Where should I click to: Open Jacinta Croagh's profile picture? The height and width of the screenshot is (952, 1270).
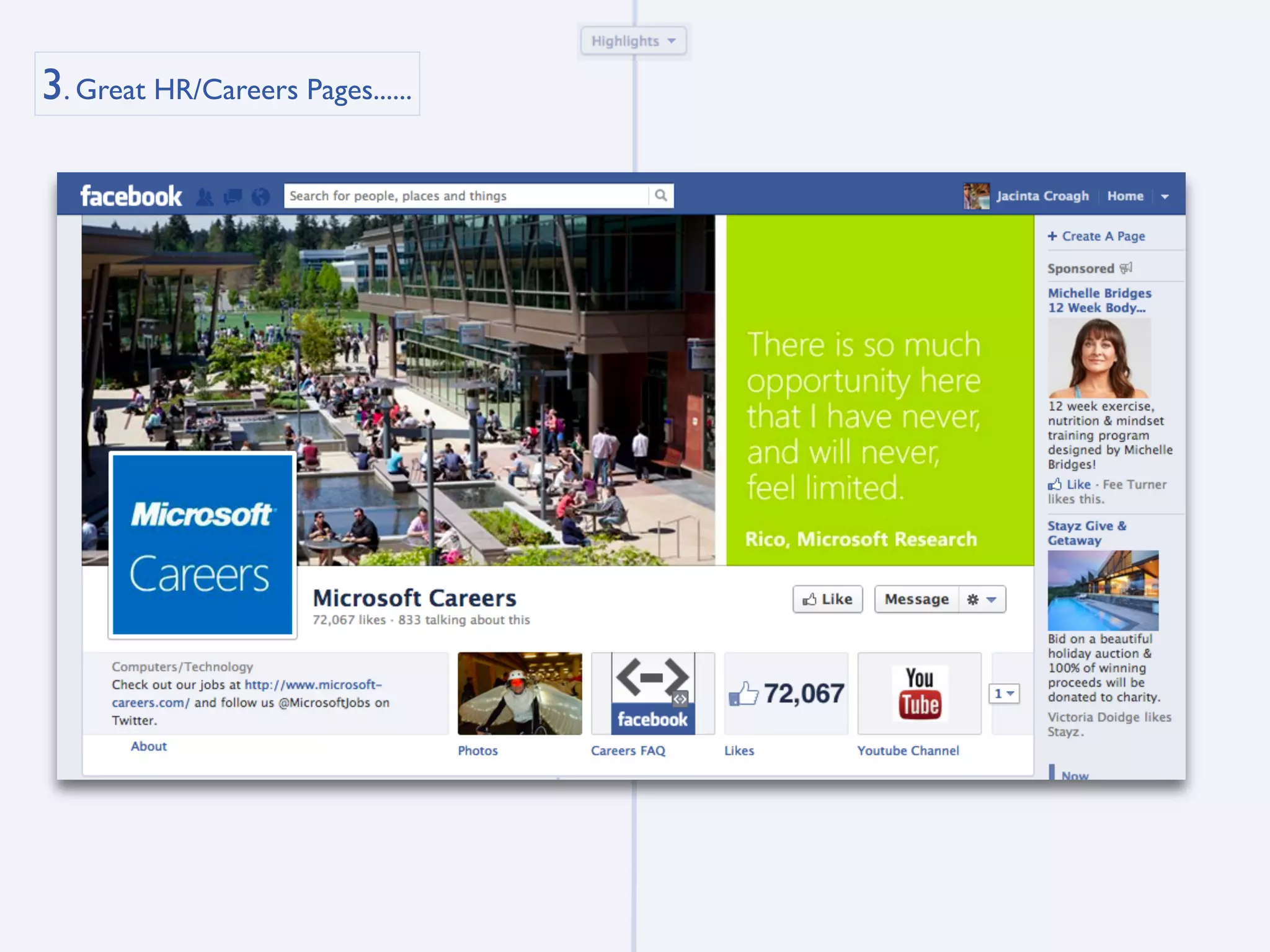976,196
